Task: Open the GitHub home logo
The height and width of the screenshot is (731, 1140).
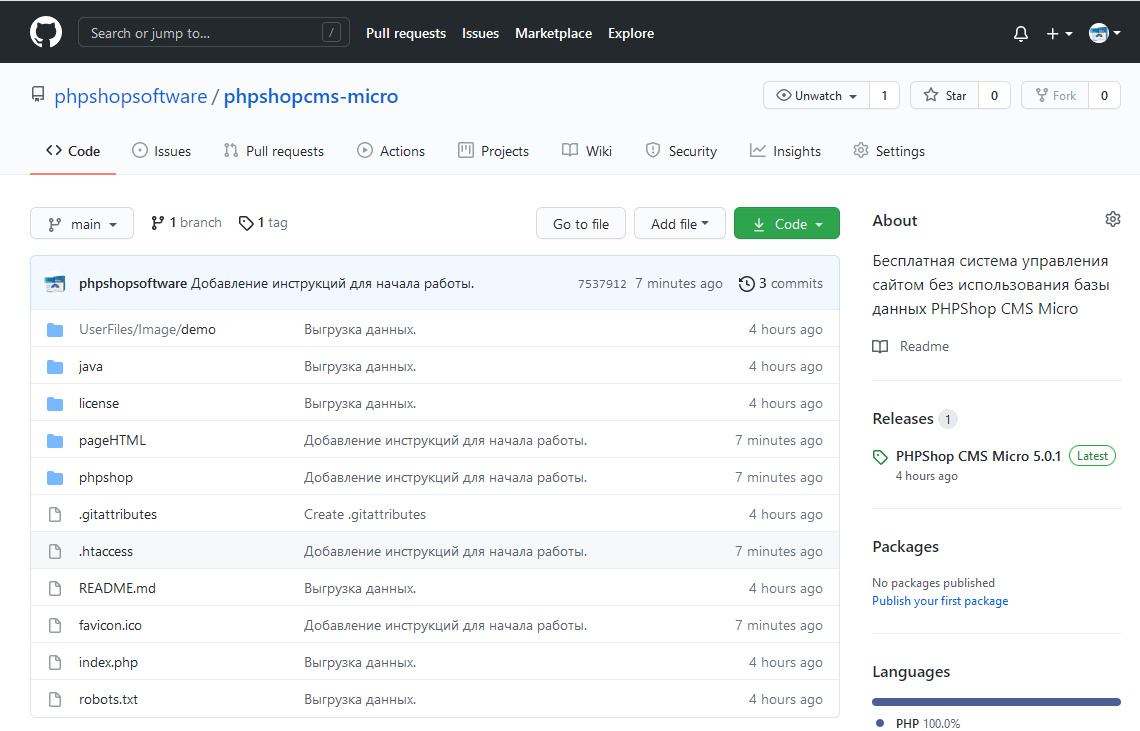Action: coord(46,33)
